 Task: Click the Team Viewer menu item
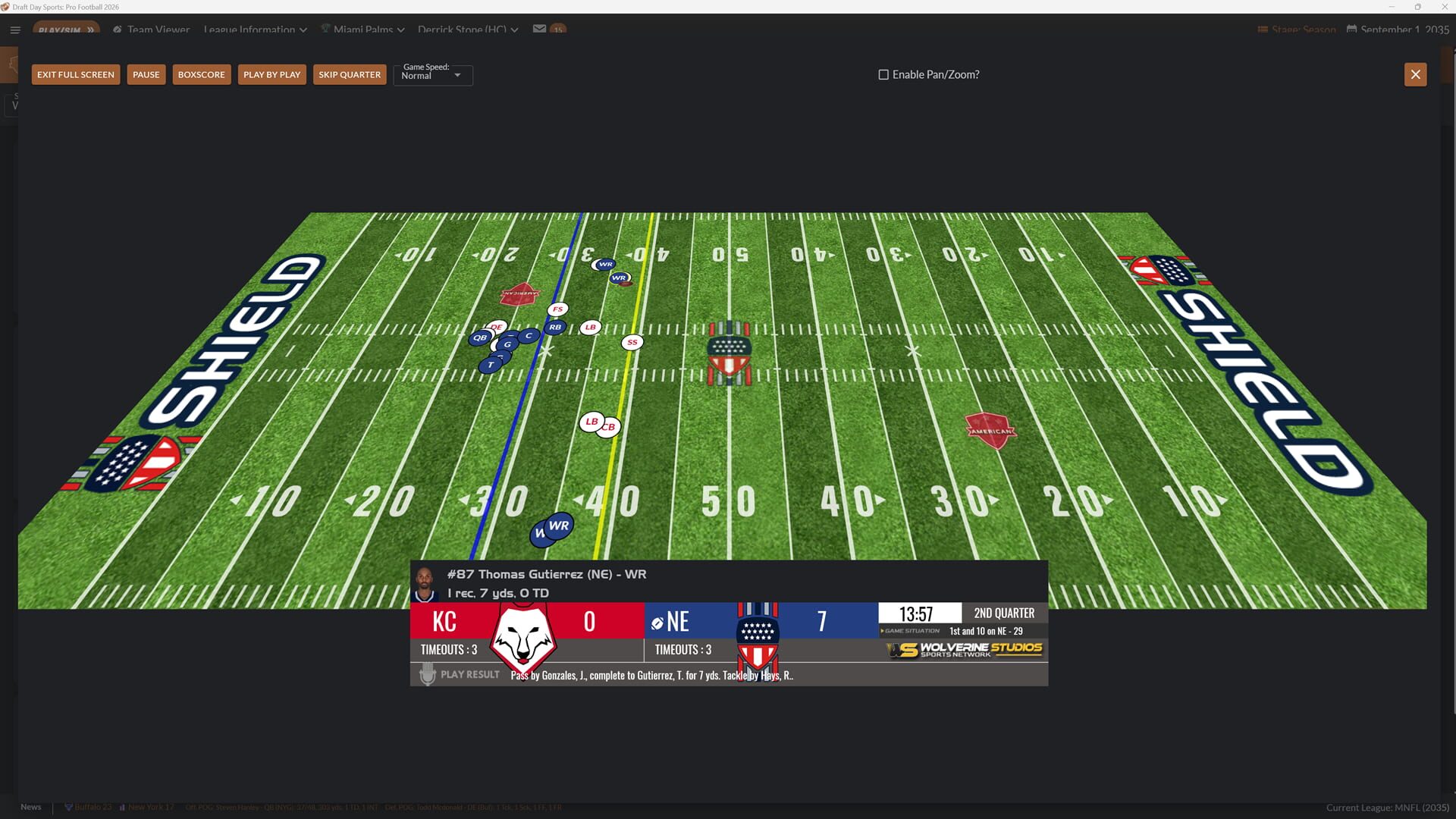coord(158,30)
